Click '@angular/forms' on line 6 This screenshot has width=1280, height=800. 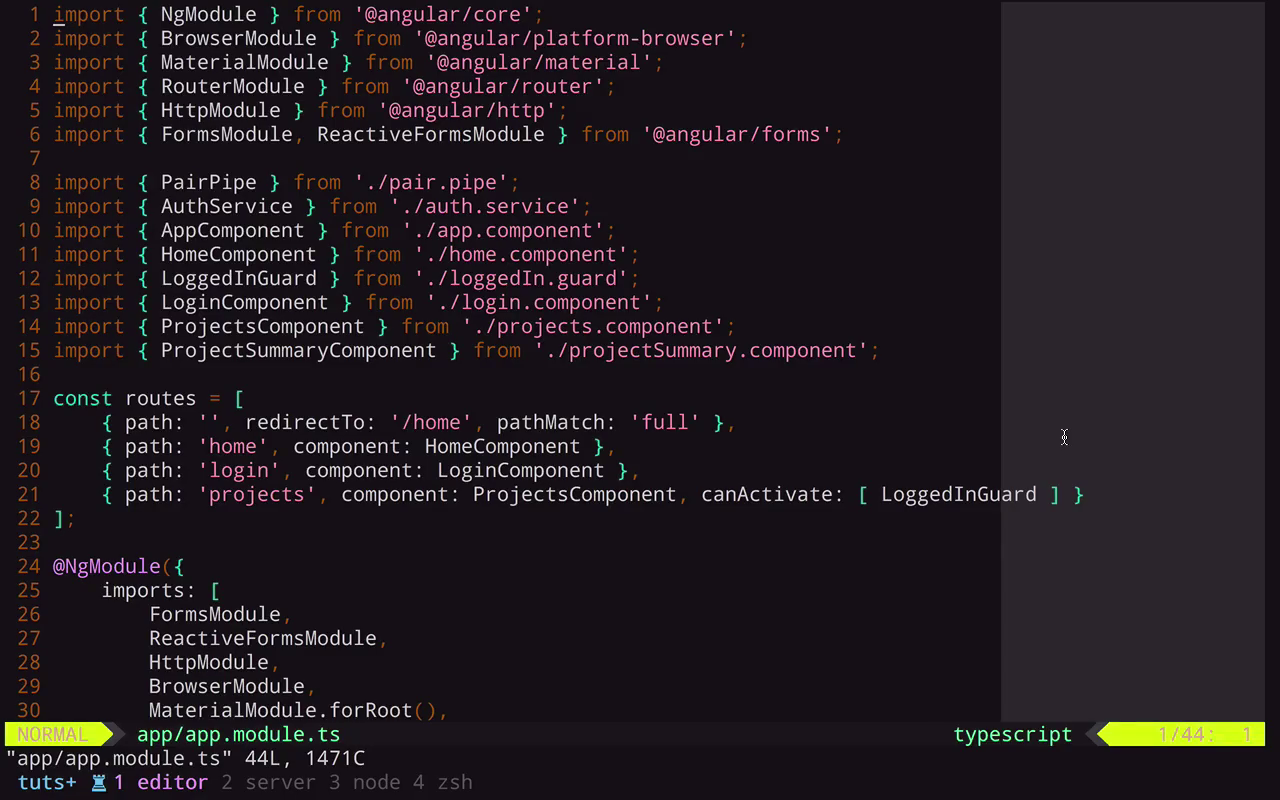point(737,134)
